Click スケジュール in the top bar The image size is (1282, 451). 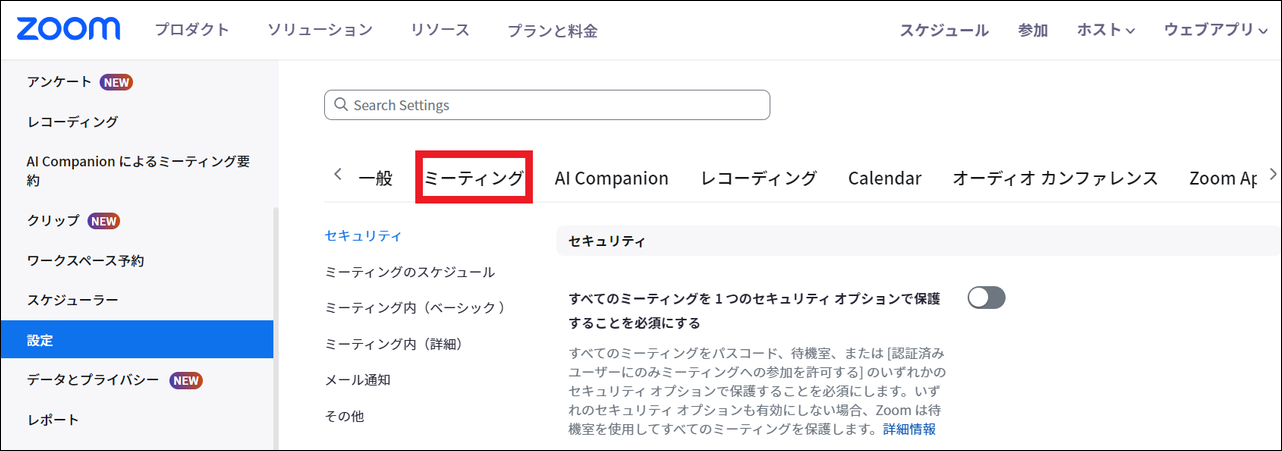944,30
